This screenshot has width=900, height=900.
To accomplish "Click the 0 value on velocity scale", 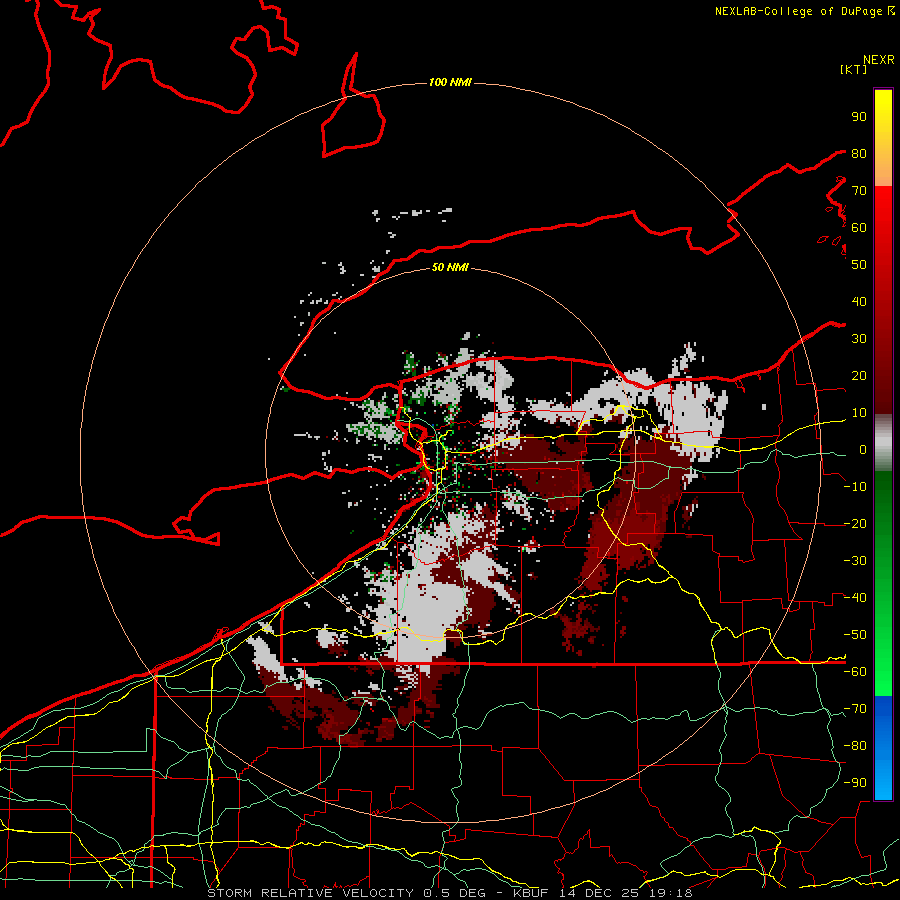I will click(863, 449).
